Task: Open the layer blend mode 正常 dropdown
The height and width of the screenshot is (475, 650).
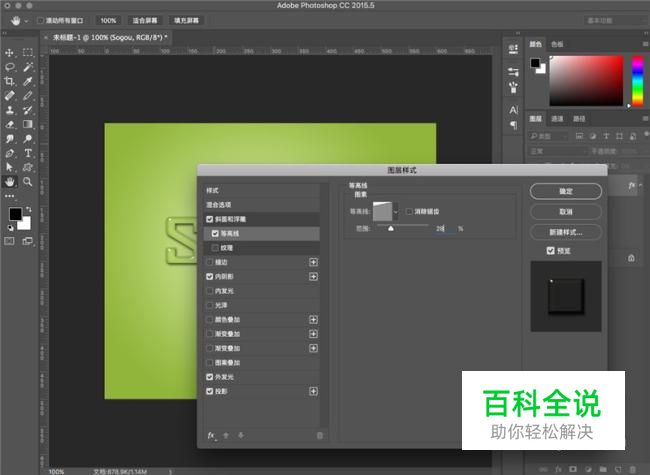Action: coord(558,151)
